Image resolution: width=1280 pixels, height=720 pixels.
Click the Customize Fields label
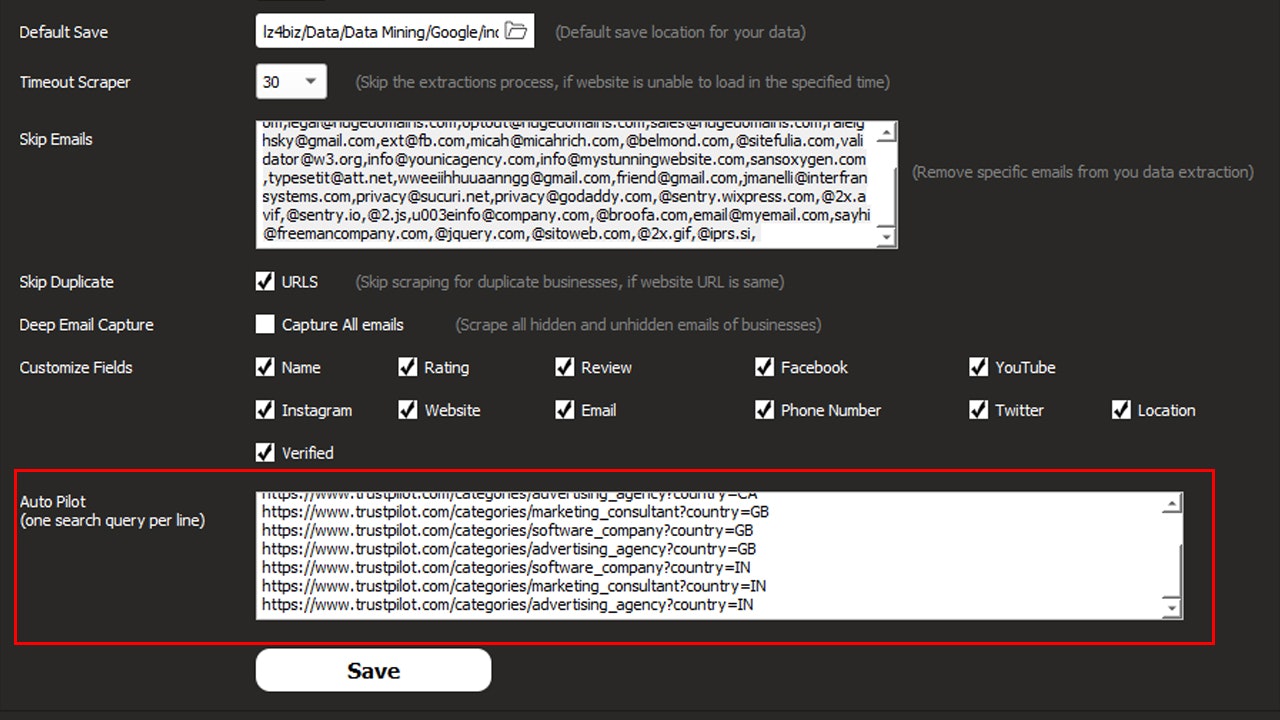coord(76,367)
